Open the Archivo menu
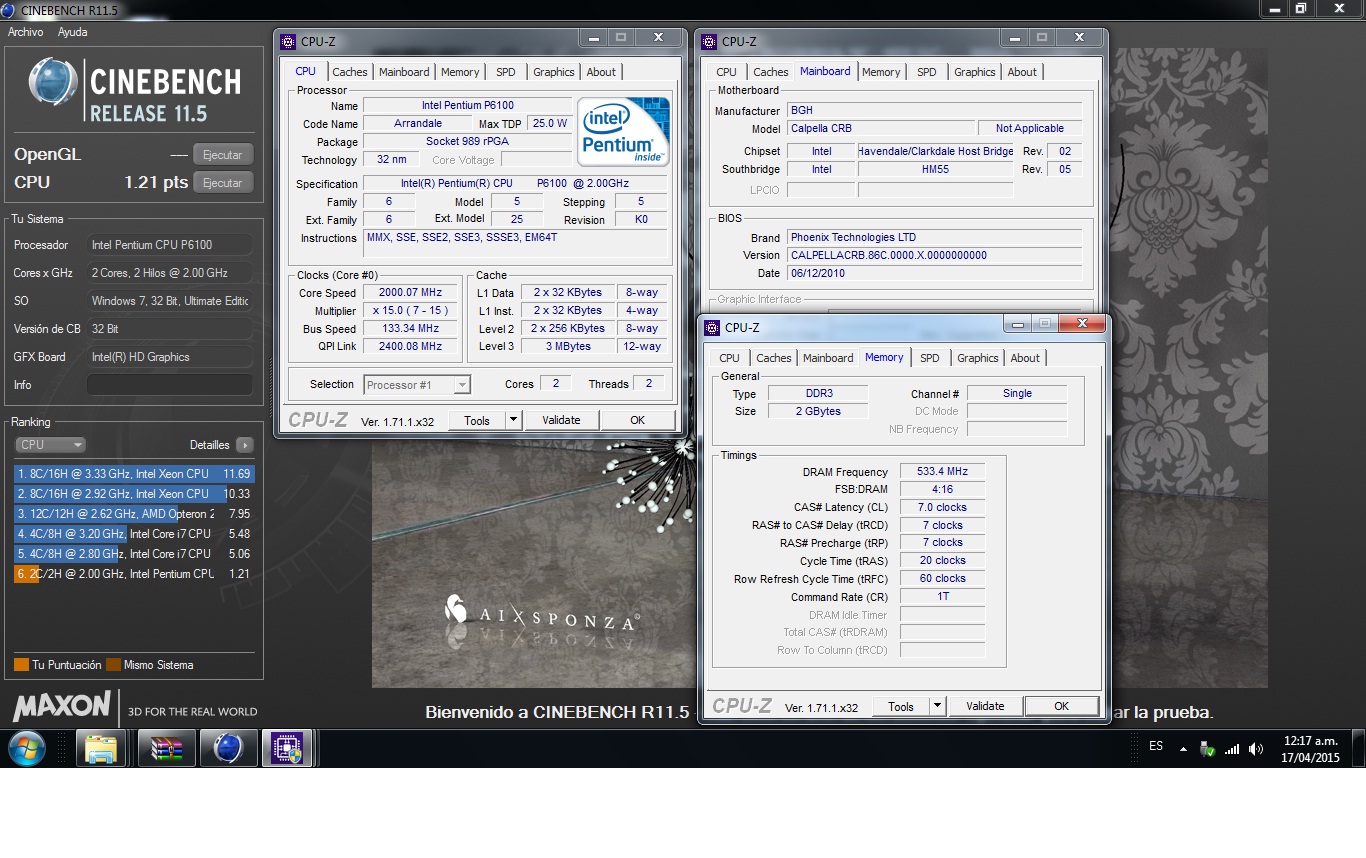The width and height of the screenshot is (1366, 858). tap(25, 32)
